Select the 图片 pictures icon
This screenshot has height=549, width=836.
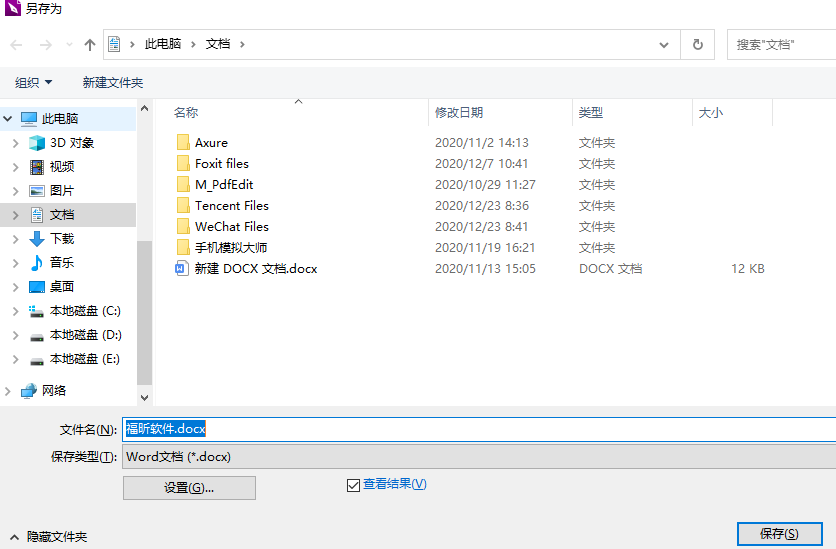click(x=37, y=191)
